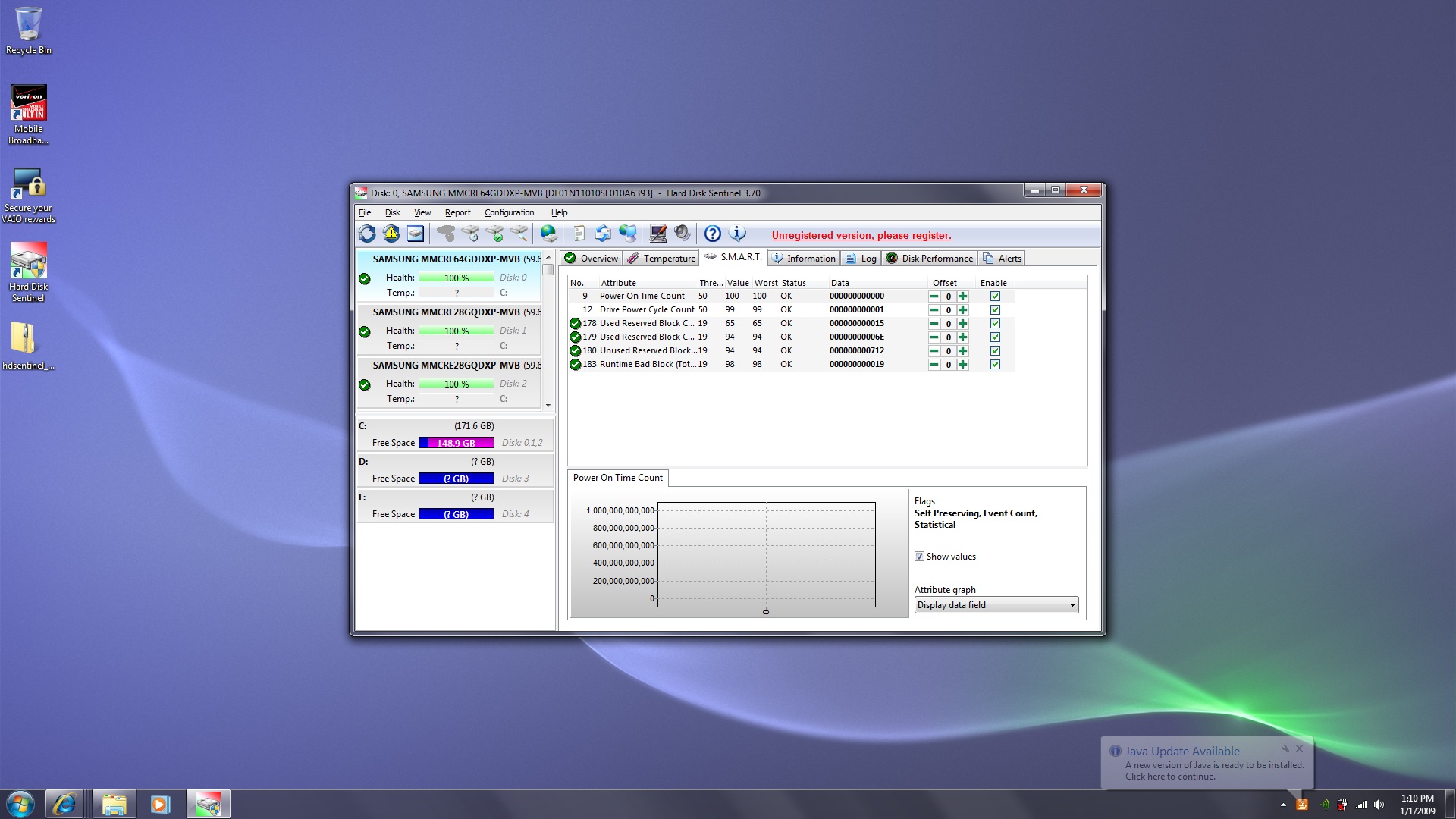Click the Java Update Available notification

click(x=1207, y=763)
